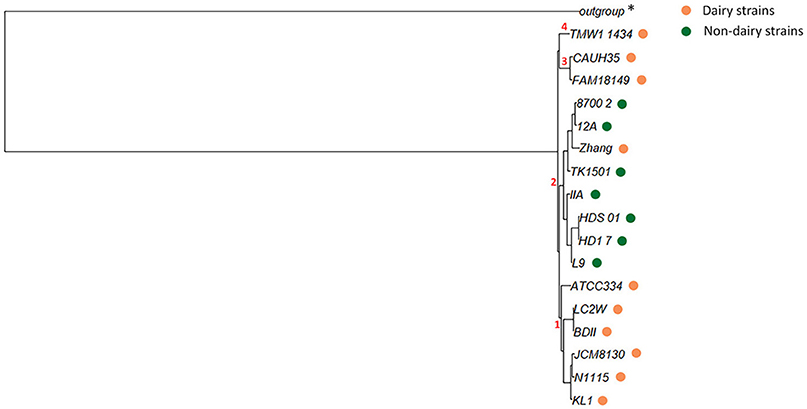
Task: Click the green dot beside 12A
Action: (606, 126)
